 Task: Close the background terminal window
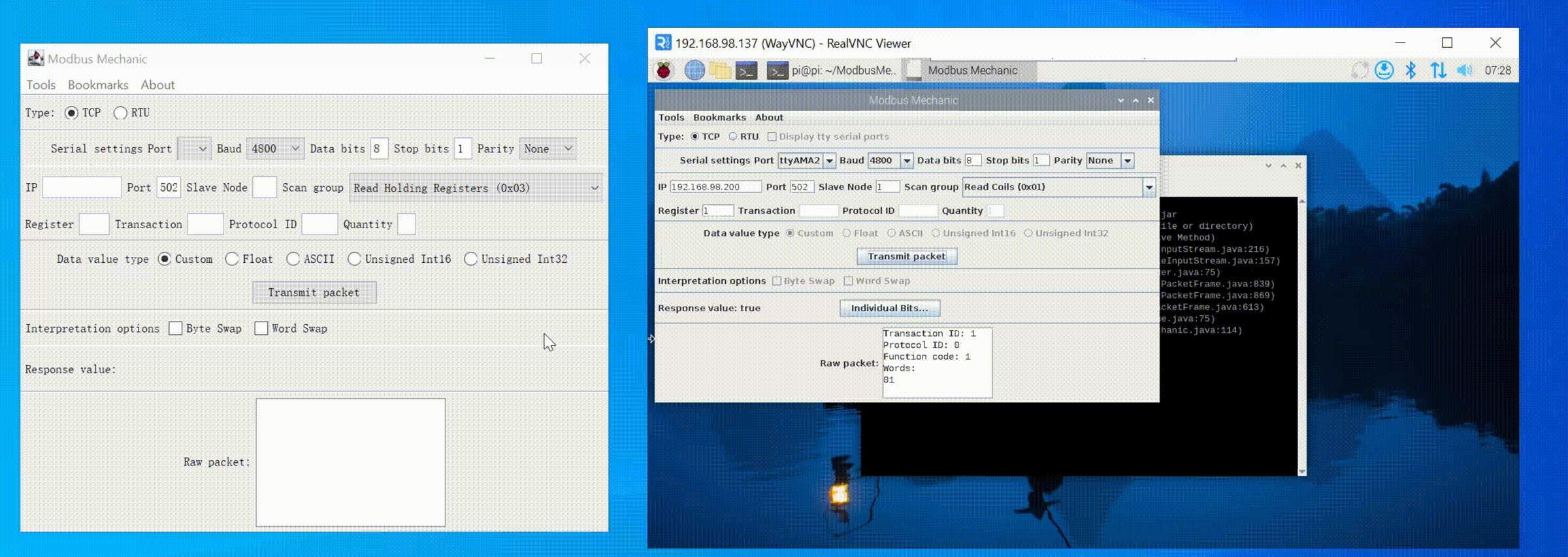click(1298, 165)
